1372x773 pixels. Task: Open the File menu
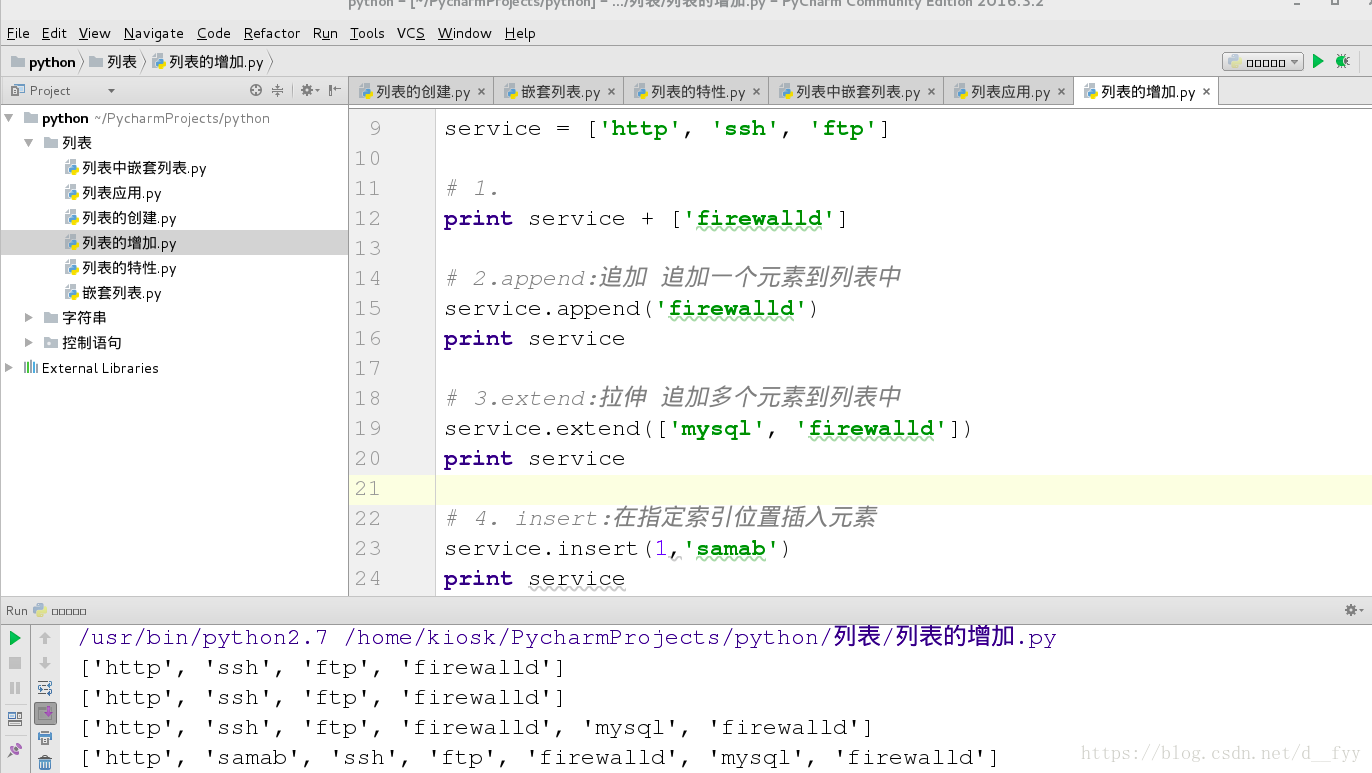pos(18,33)
